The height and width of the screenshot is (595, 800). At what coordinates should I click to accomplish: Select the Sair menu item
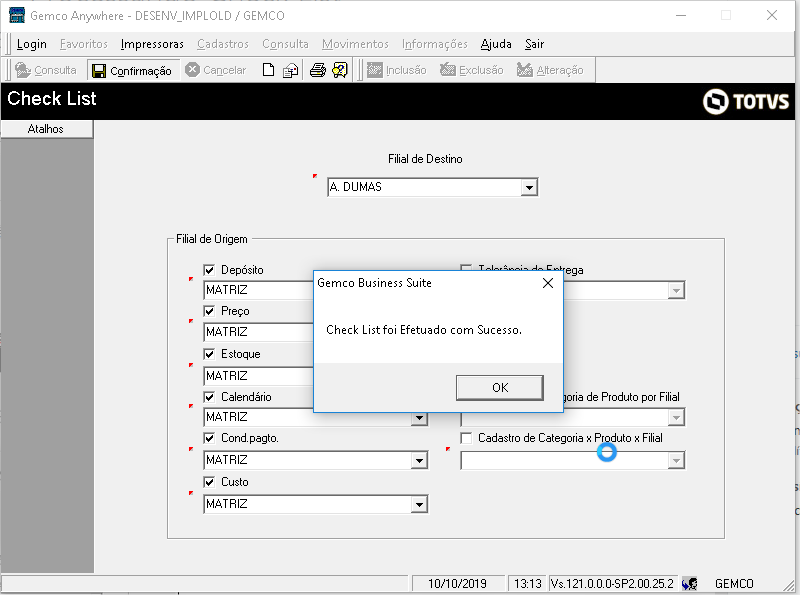coord(534,44)
